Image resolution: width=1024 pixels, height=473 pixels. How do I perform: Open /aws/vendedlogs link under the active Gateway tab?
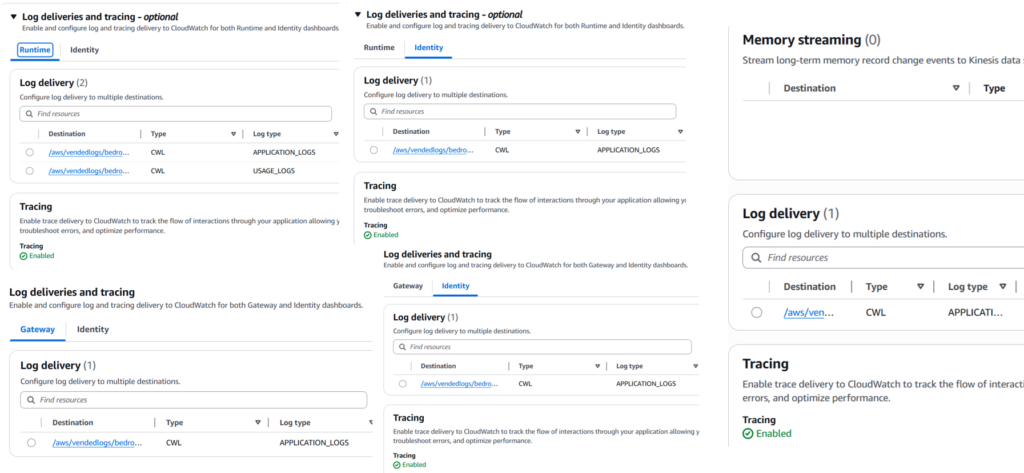tap(97, 442)
